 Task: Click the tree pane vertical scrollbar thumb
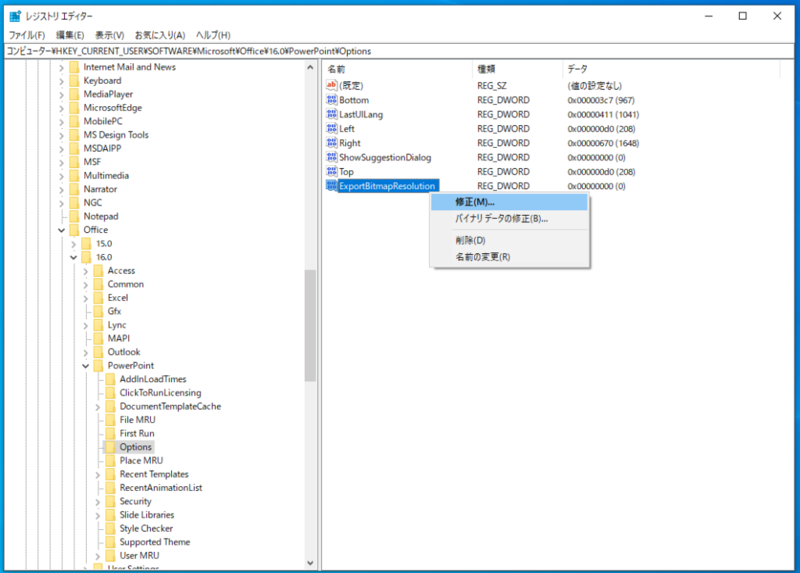tap(310, 326)
